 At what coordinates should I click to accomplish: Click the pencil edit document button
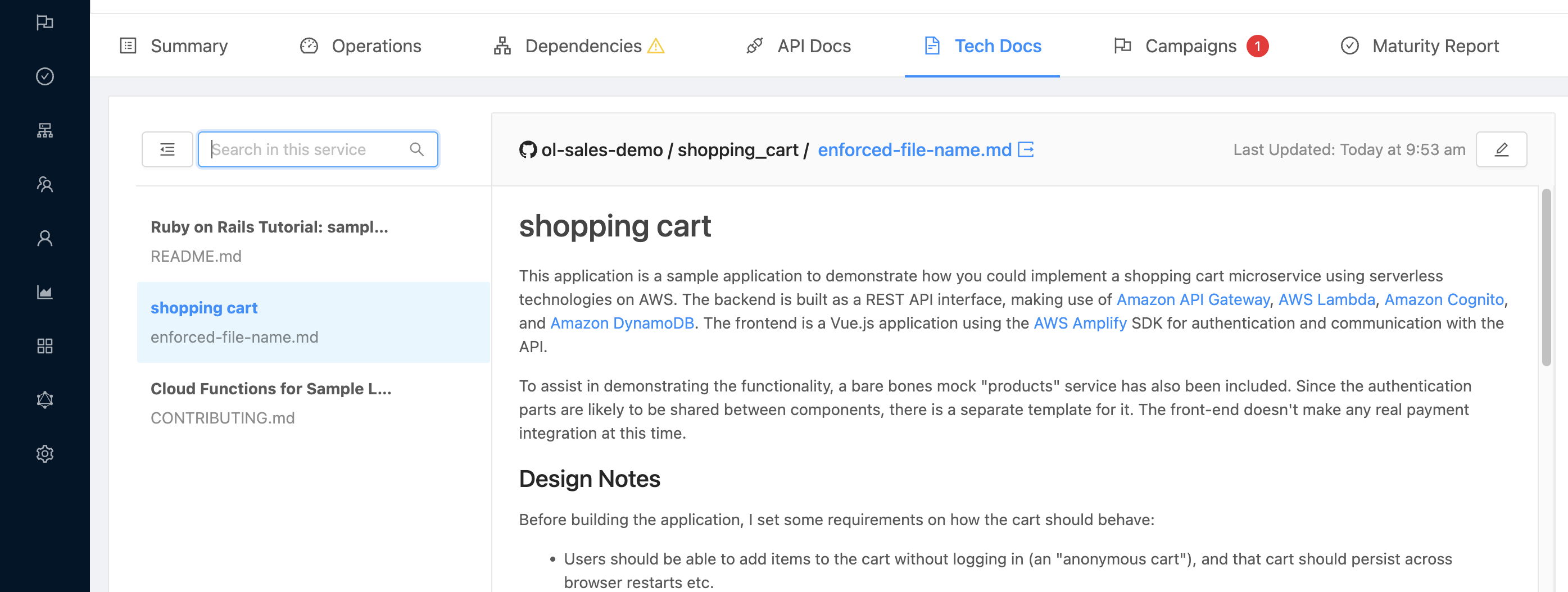click(x=1501, y=149)
